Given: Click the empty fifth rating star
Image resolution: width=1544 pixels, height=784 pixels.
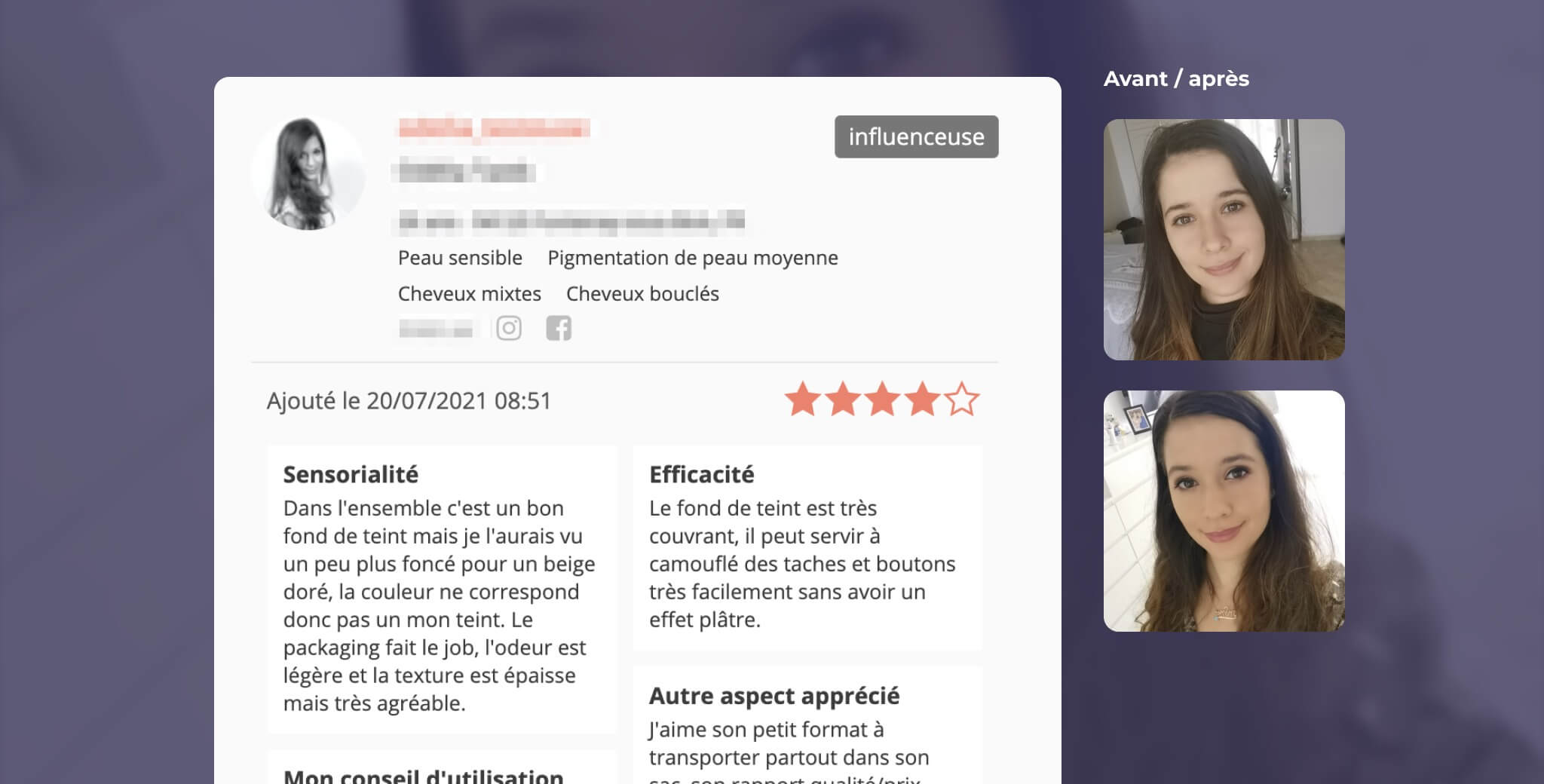Looking at the screenshot, I should (x=962, y=399).
